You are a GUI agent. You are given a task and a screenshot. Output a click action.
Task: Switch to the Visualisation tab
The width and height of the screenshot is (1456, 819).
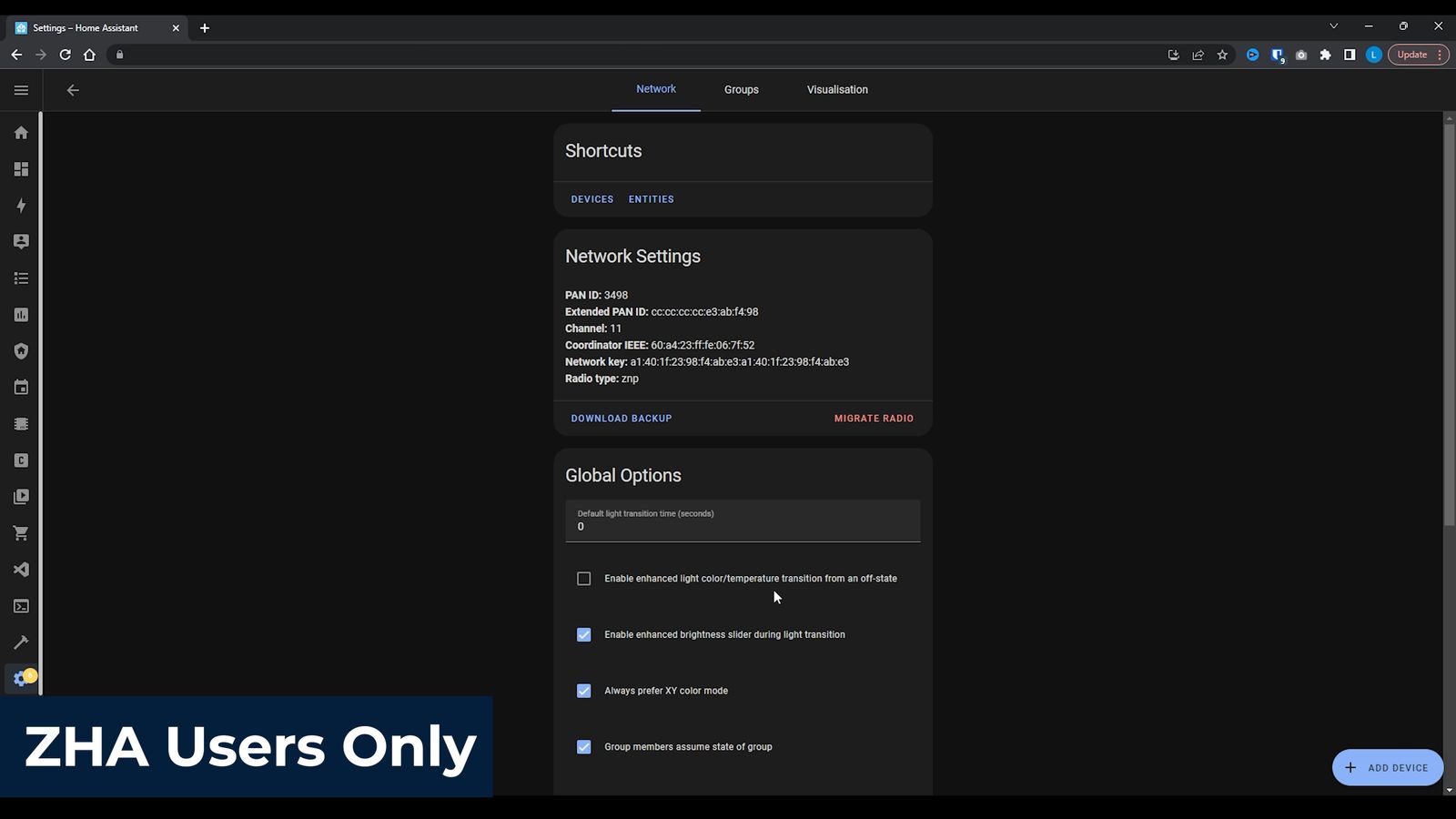click(837, 90)
